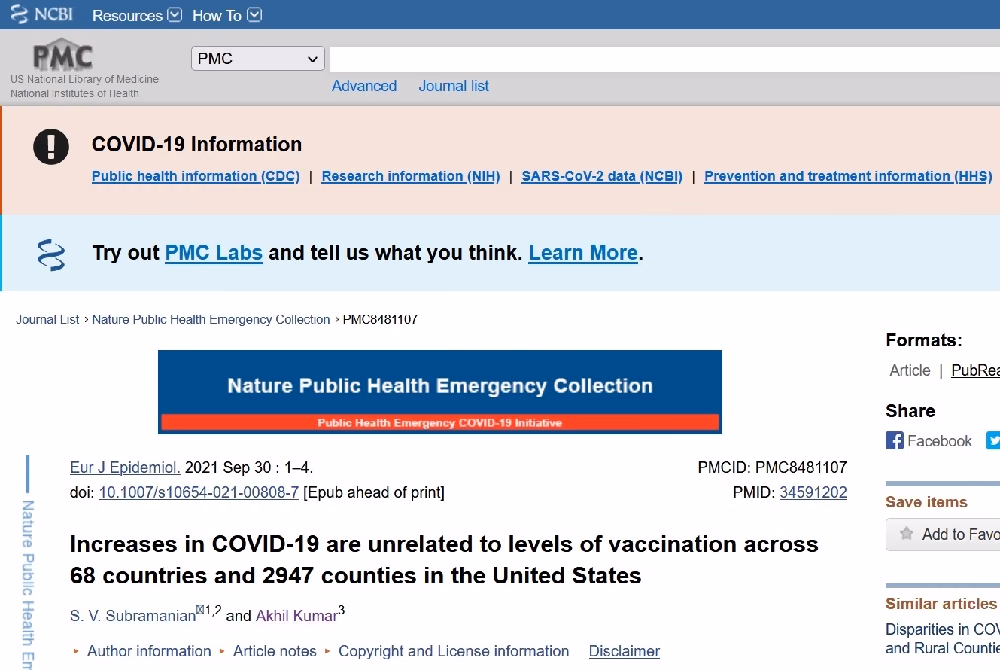
Task: Click into the PMC search text field
Action: (x=665, y=59)
